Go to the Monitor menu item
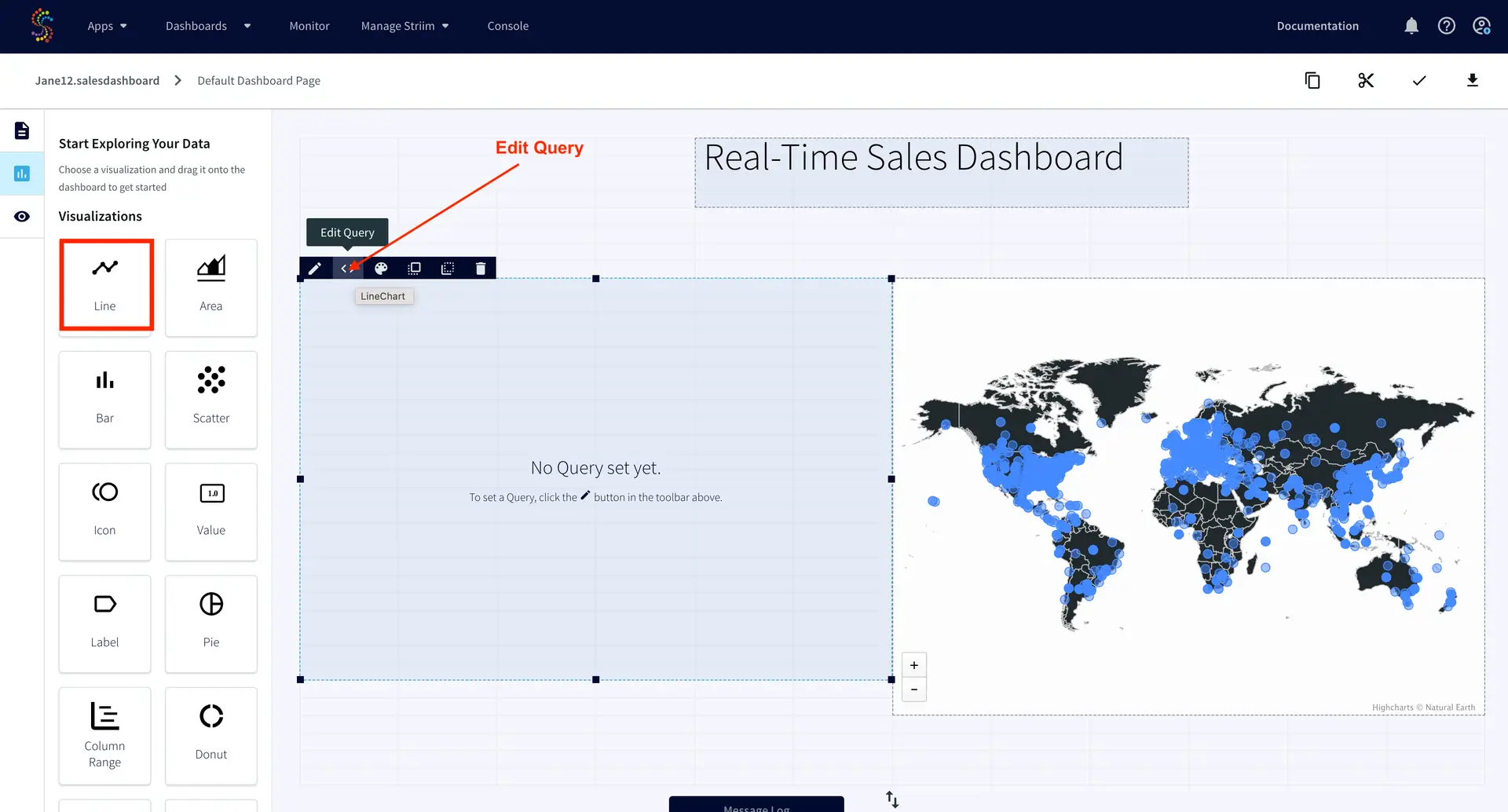This screenshot has width=1508, height=812. coord(309,26)
